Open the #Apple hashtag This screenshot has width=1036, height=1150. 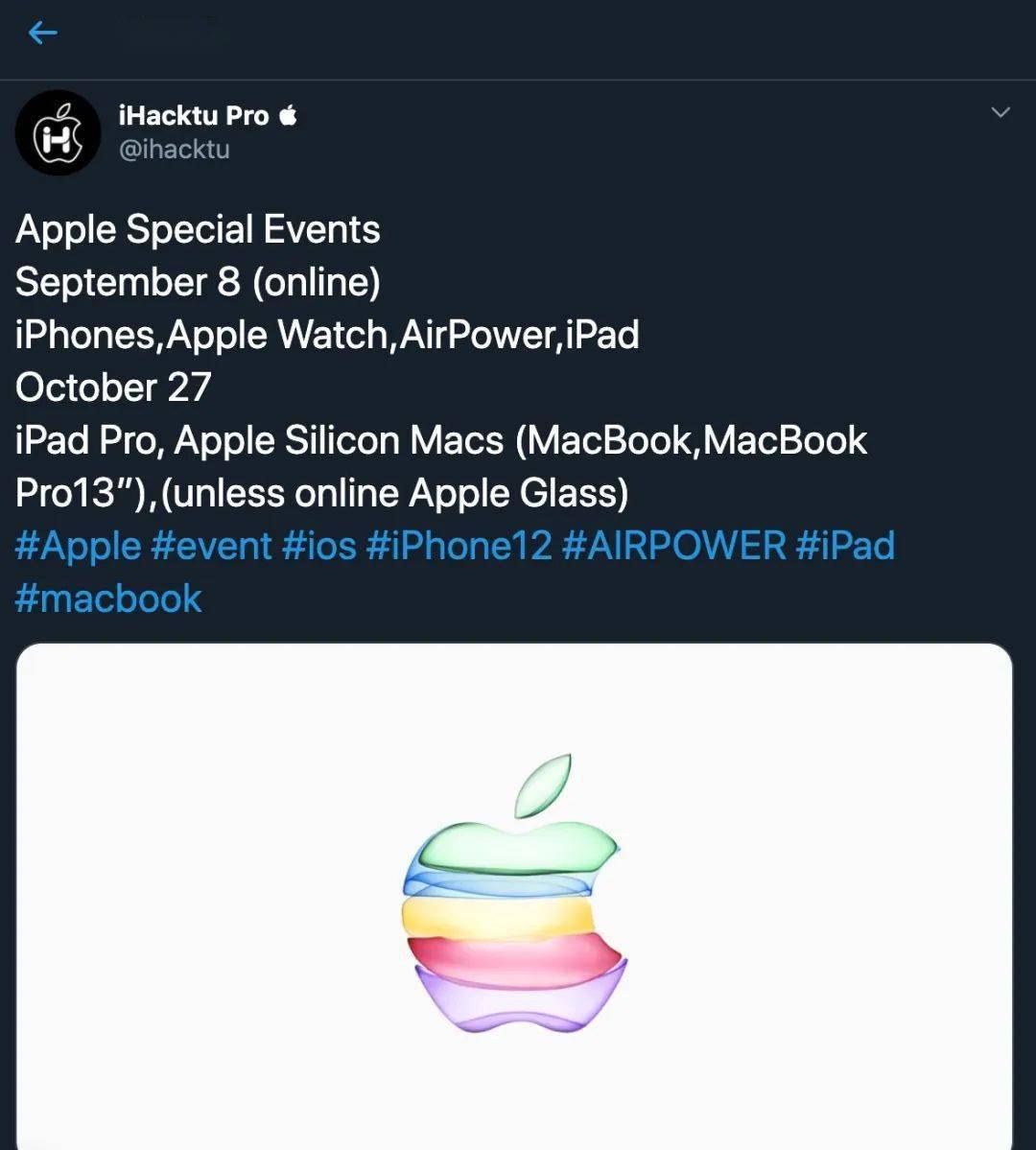click(76, 545)
